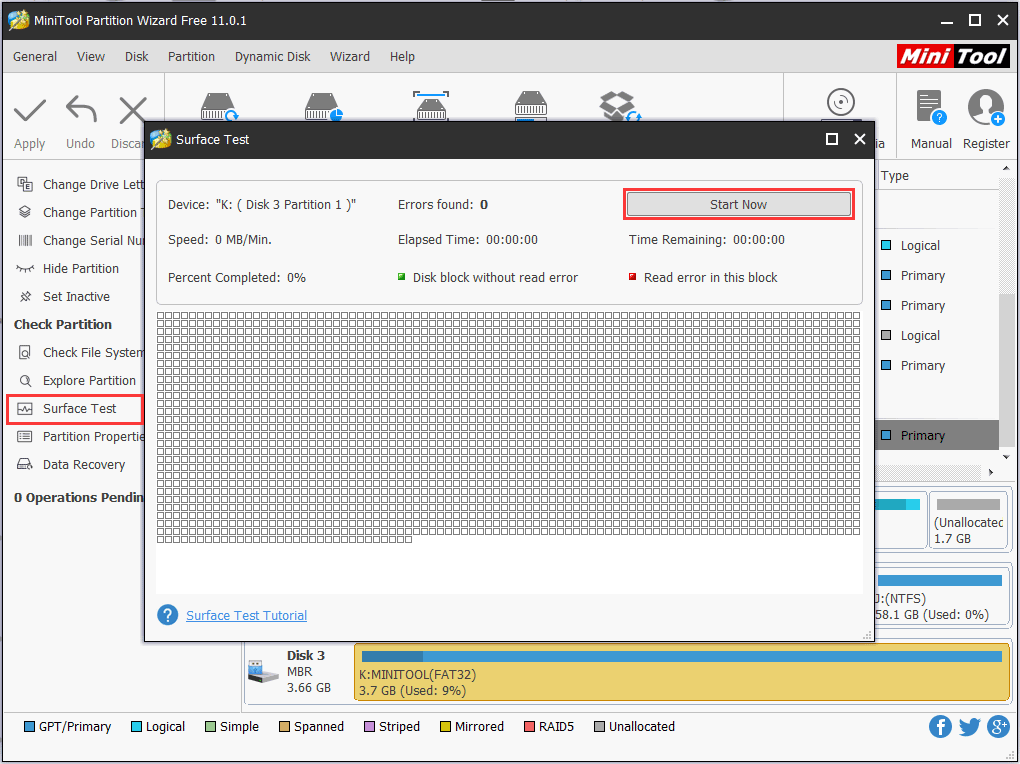Open the View menu

click(90, 57)
